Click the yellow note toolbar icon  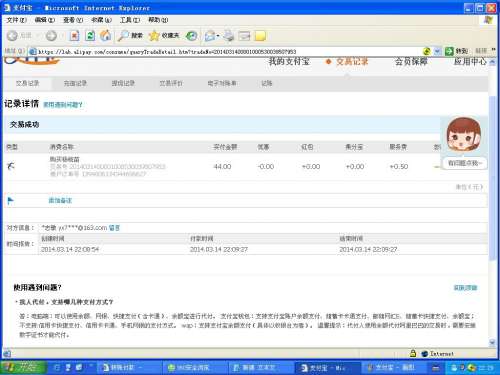coord(260,36)
